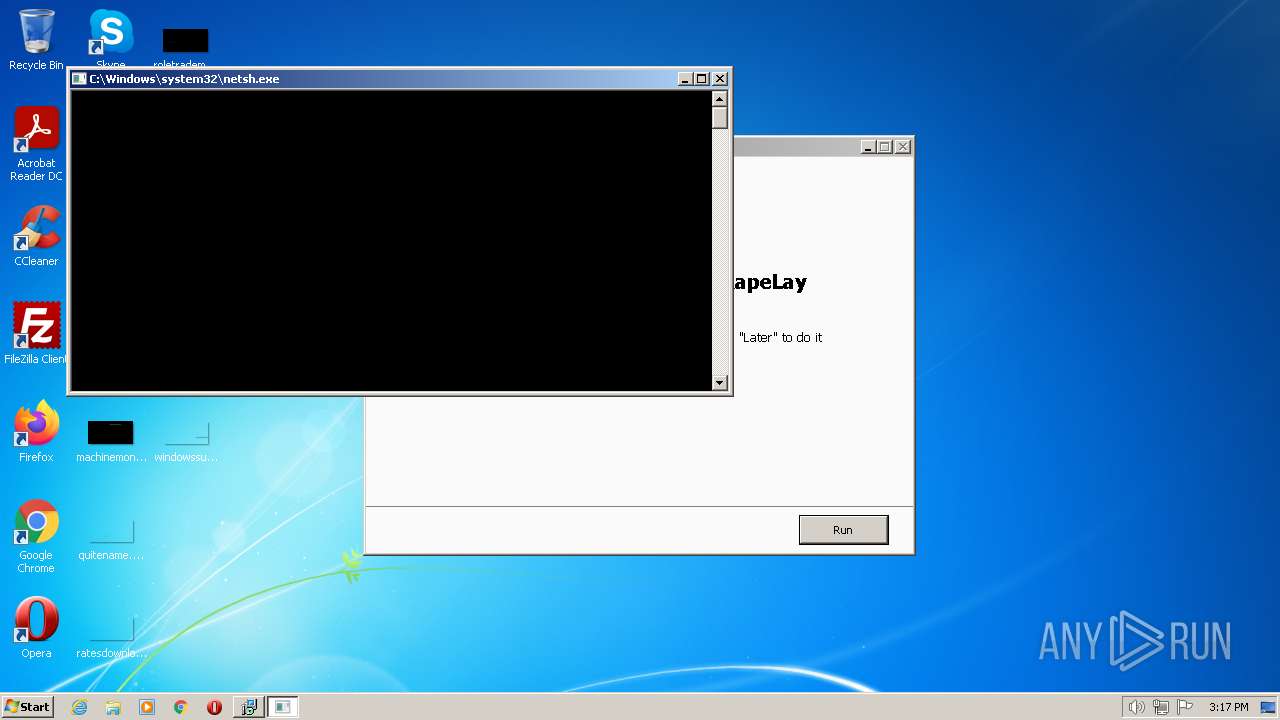Select the machinemon... desktop file
This screenshot has width=1280, height=720.
(111, 441)
